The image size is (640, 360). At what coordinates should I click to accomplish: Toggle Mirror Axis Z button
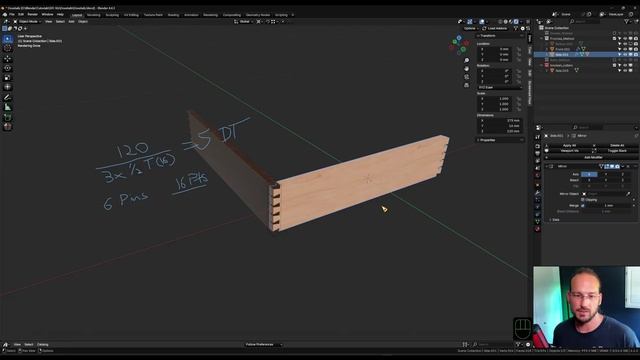(x=622, y=174)
